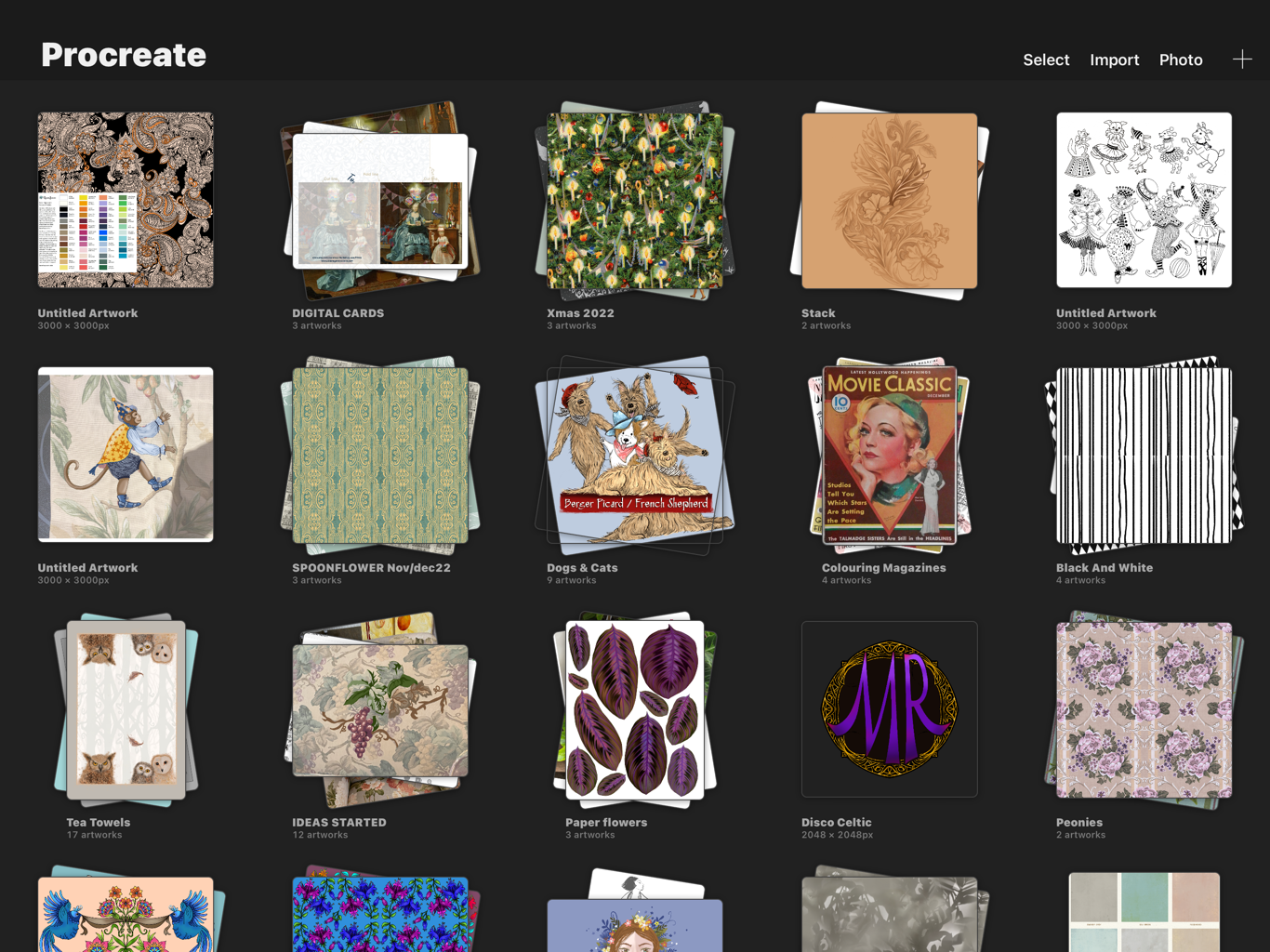Click 'Untitled Artwork' title under paisley artwork

(x=87, y=313)
